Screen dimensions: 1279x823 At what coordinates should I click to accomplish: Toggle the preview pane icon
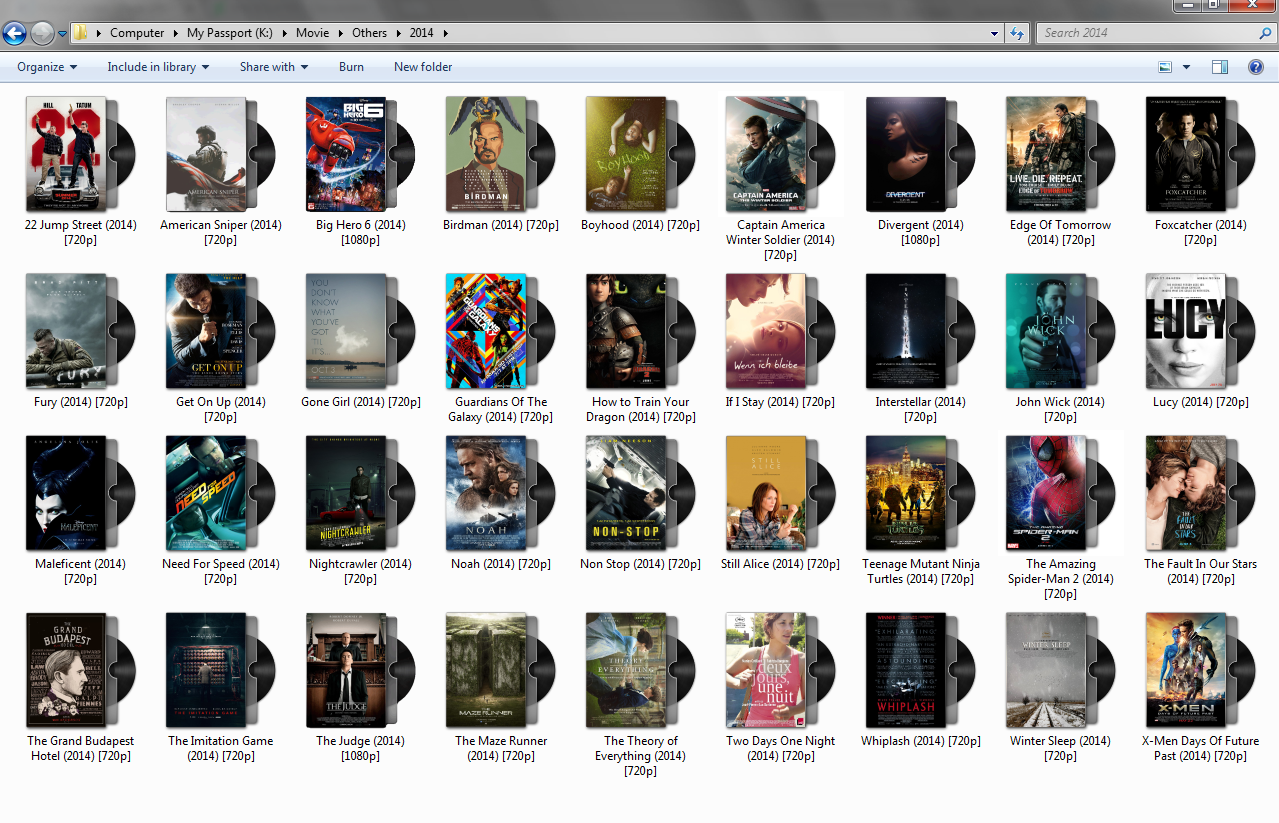click(1220, 67)
